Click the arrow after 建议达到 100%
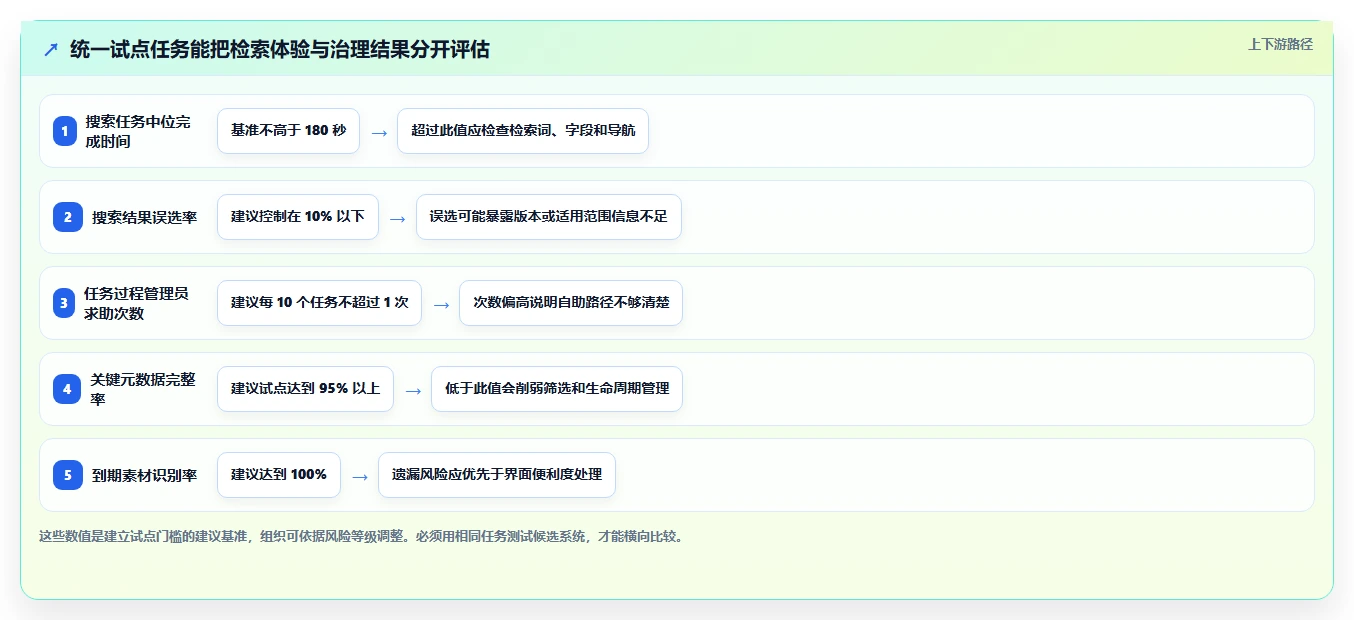The width and height of the screenshot is (1354, 620). click(x=360, y=476)
